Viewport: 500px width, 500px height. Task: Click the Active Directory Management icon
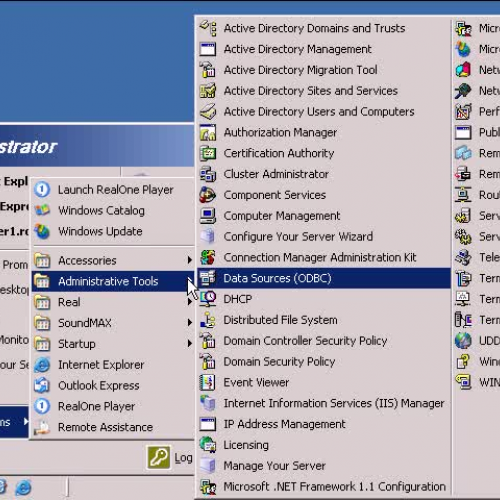pyautogui.click(x=208, y=49)
